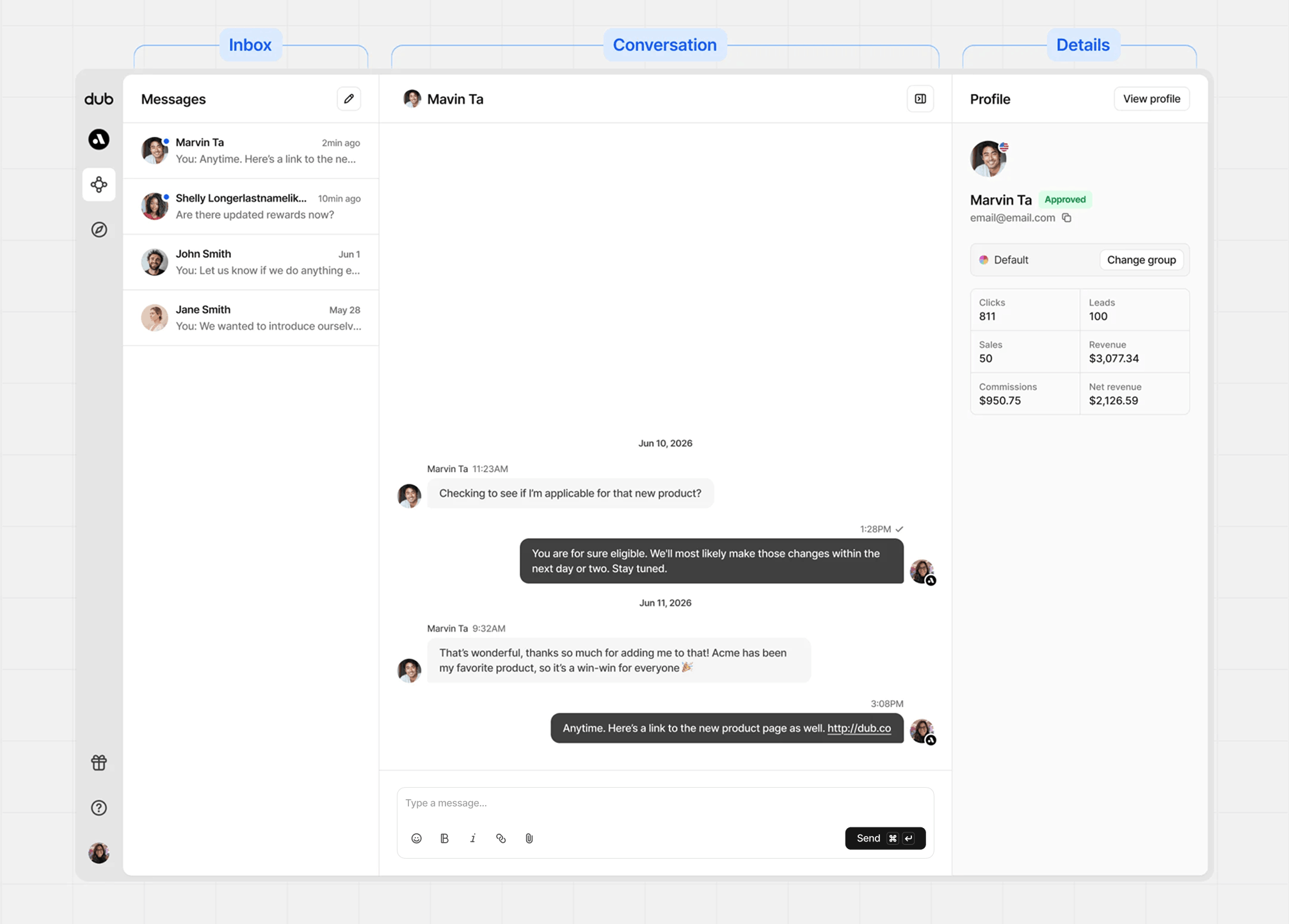
Task: Open the emoji picker in composer
Action: click(x=417, y=838)
